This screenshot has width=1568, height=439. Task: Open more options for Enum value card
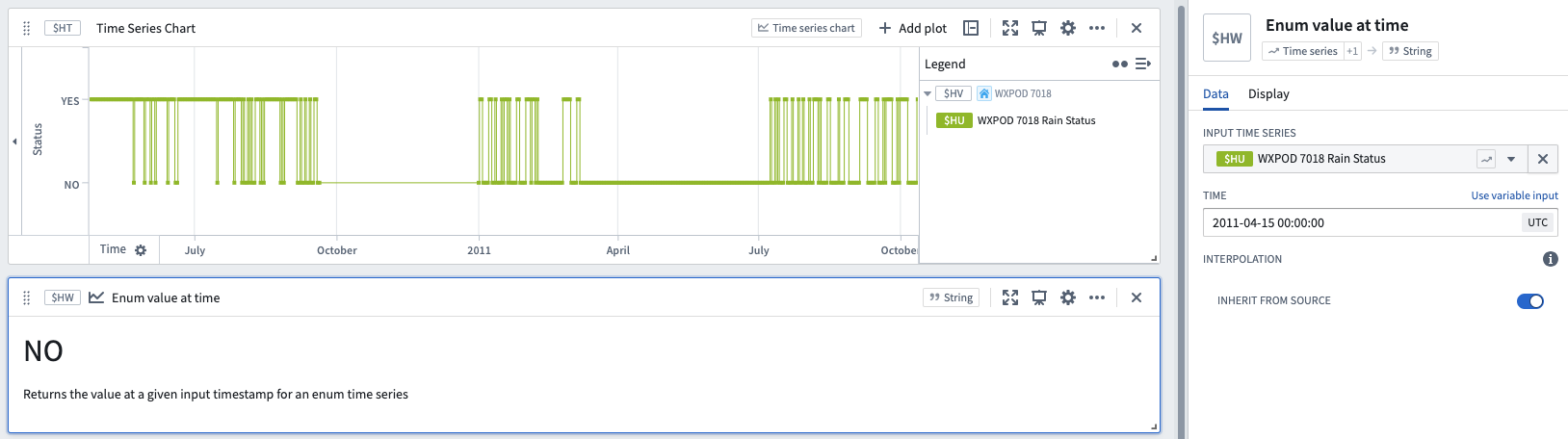coord(1097,297)
